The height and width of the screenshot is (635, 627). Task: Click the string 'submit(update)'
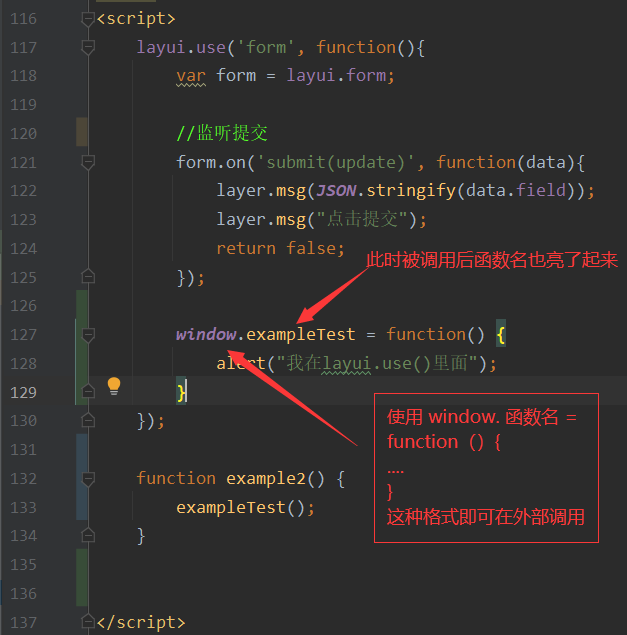[336, 163]
